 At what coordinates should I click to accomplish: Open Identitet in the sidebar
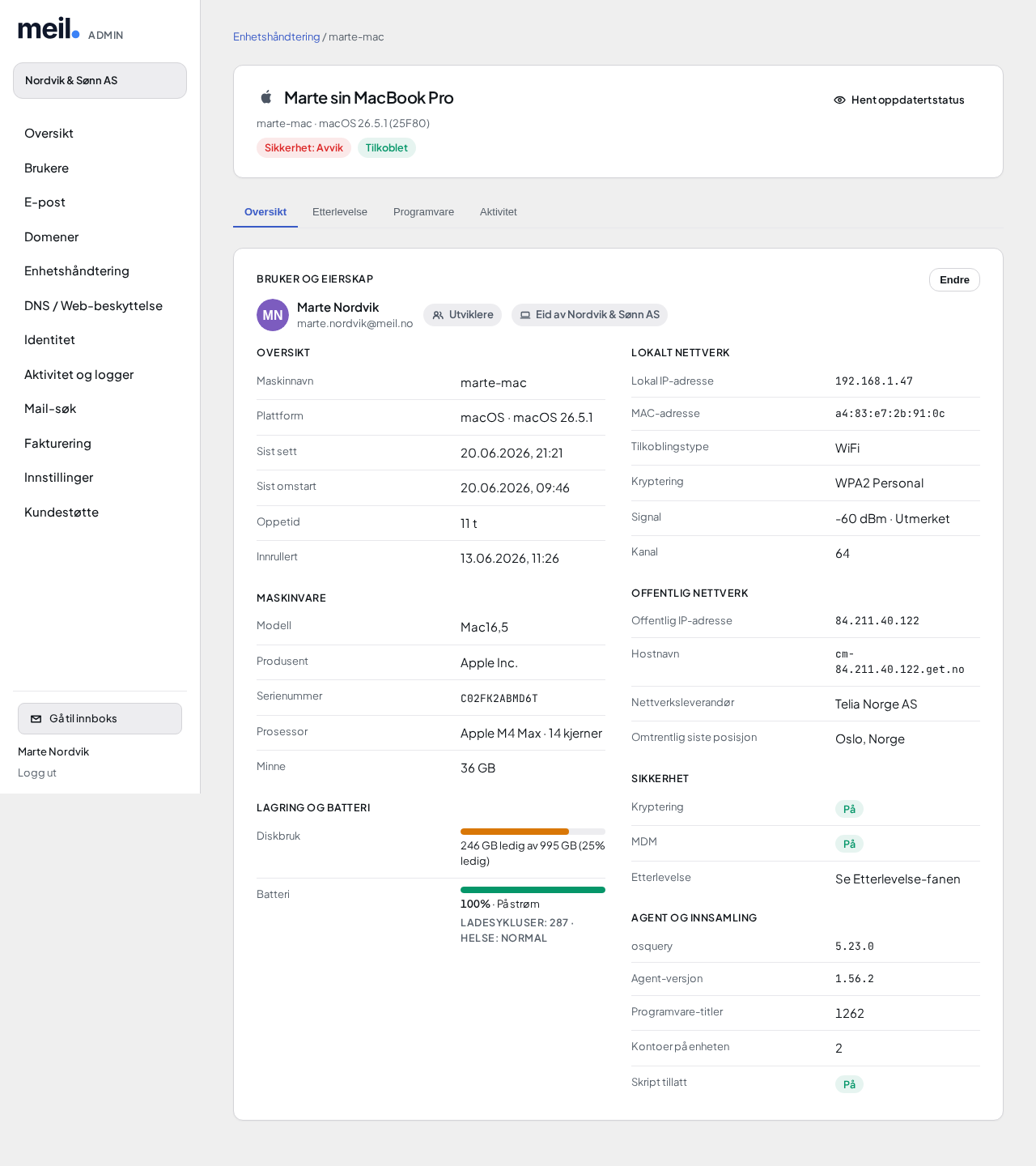[x=100, y=340]
